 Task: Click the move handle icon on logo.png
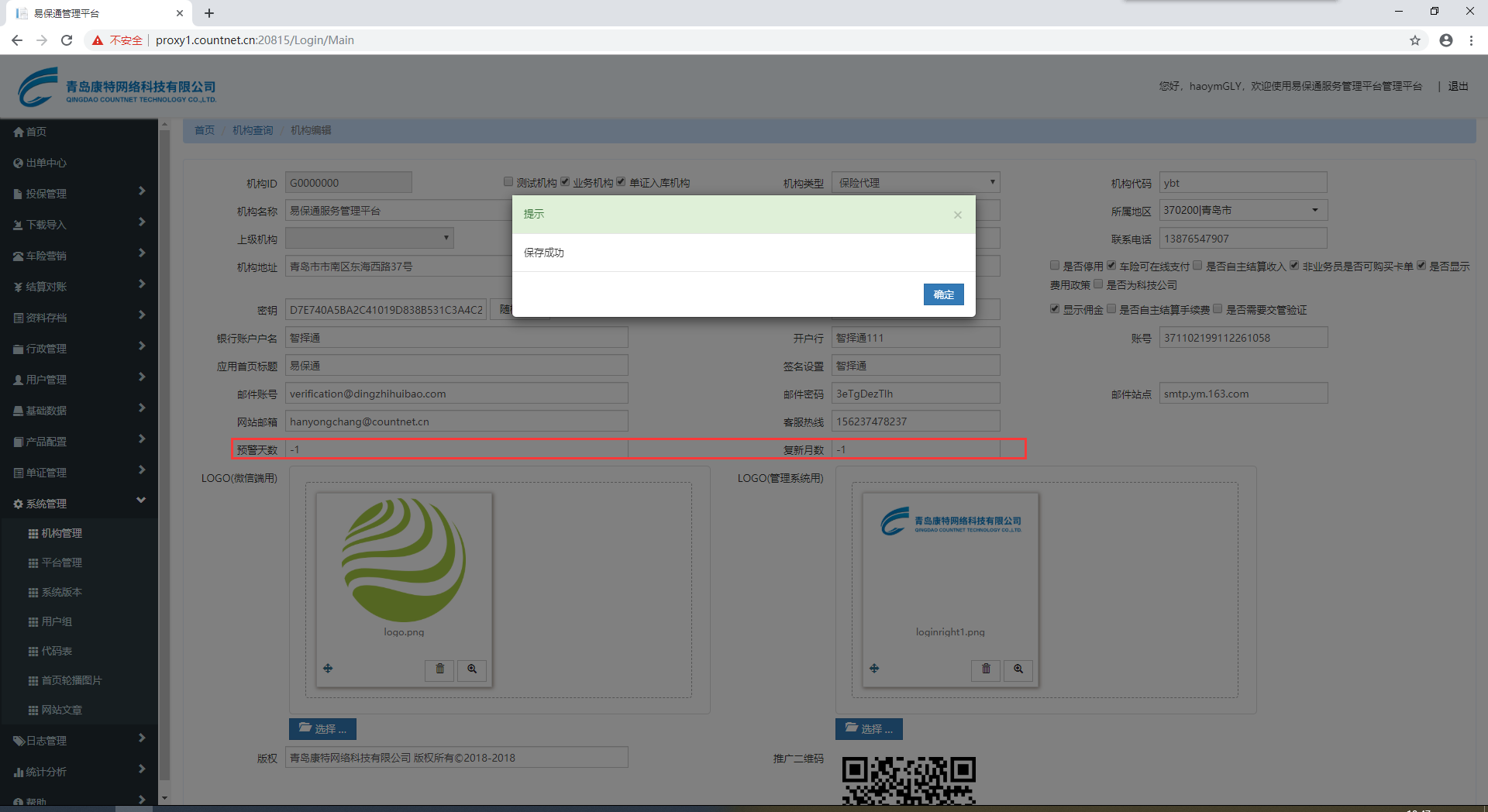328,669
